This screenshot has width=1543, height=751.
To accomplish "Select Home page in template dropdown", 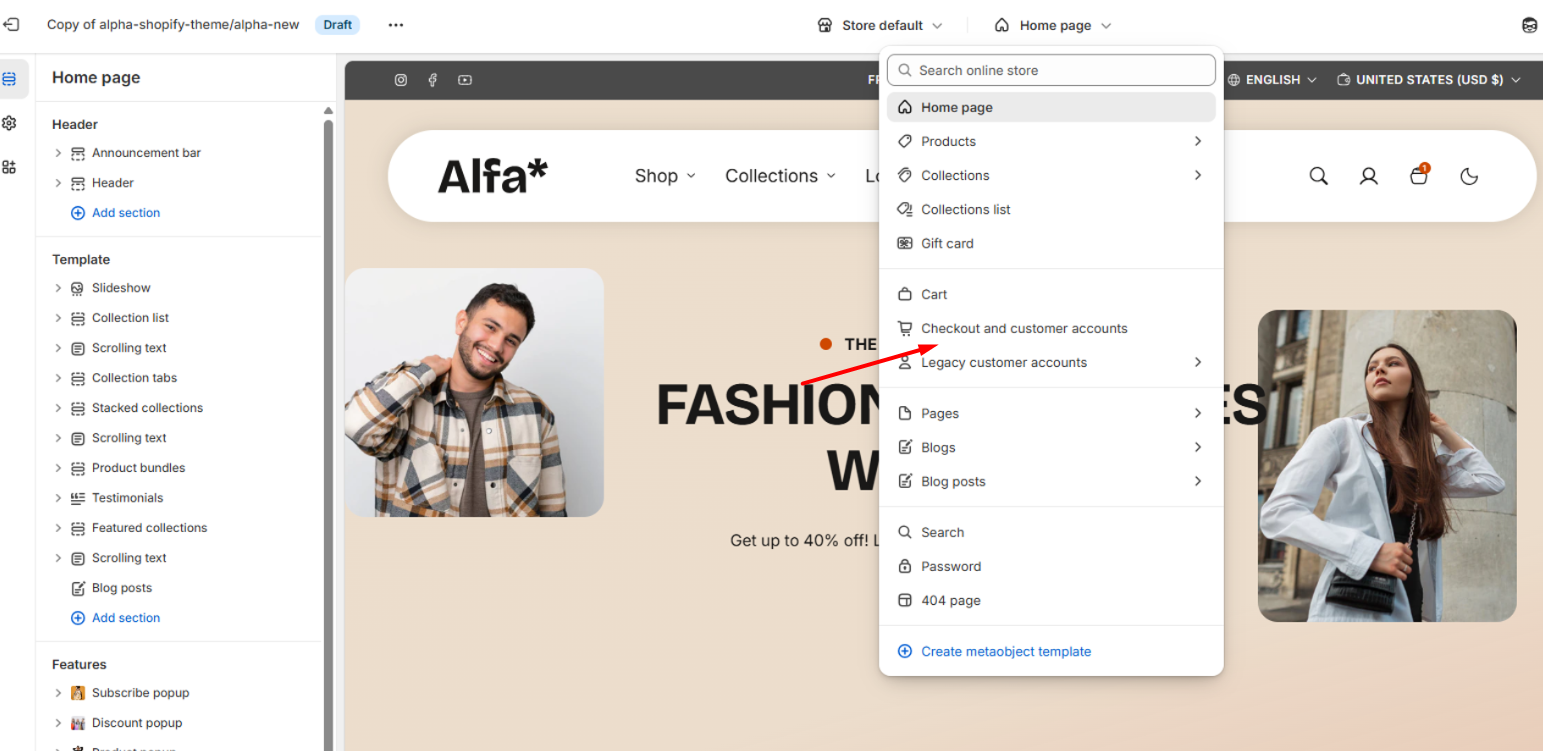I will [1051, 107].
